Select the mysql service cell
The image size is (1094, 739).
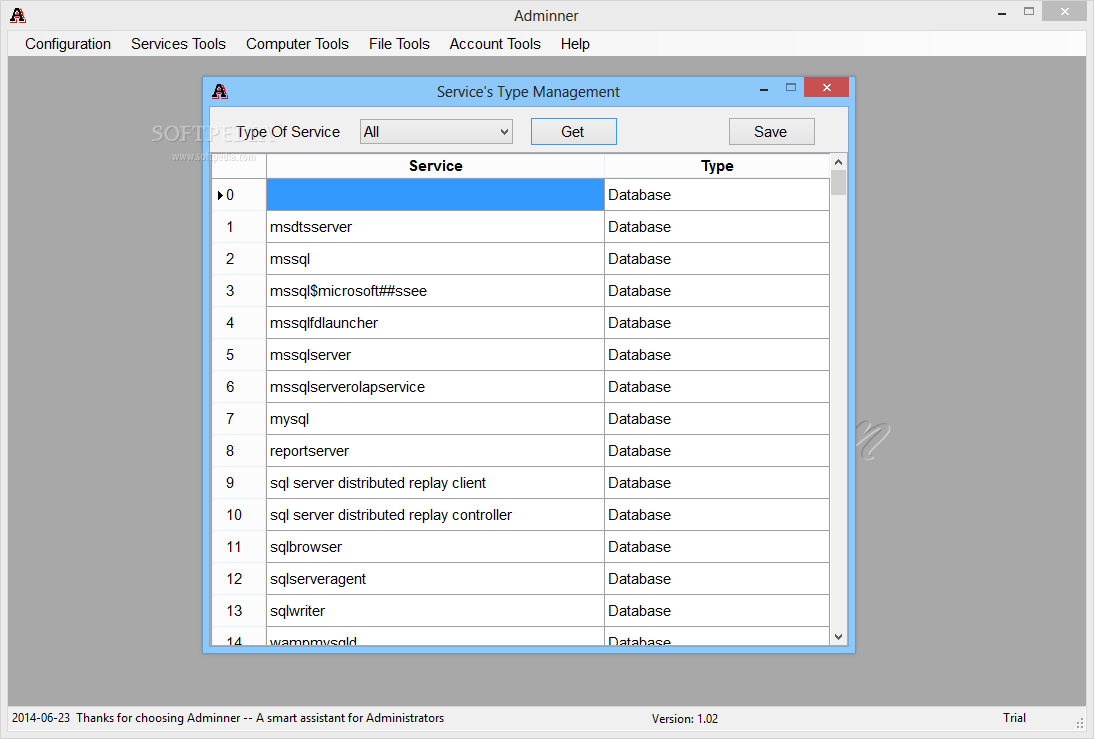(435, 419)
